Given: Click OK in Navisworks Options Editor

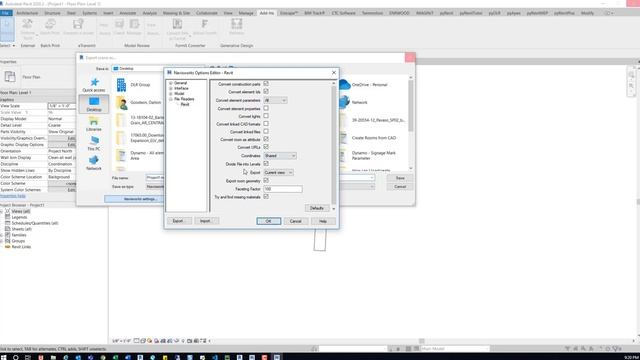Looking at the screenshot, I should point(269,221).
